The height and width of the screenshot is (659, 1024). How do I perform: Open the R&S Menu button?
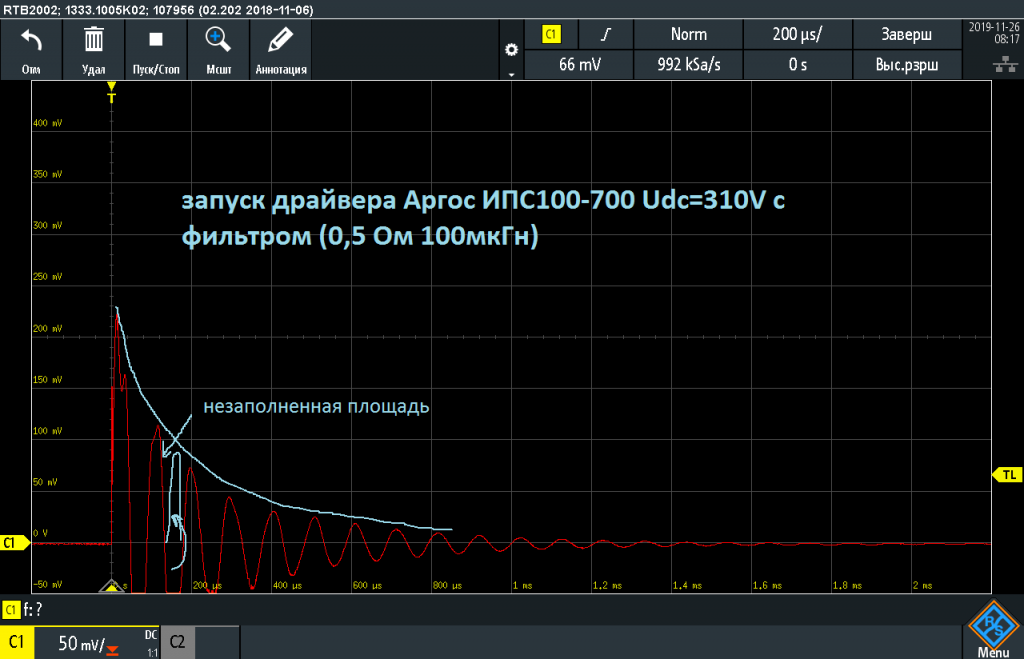(x=993, y=630)
